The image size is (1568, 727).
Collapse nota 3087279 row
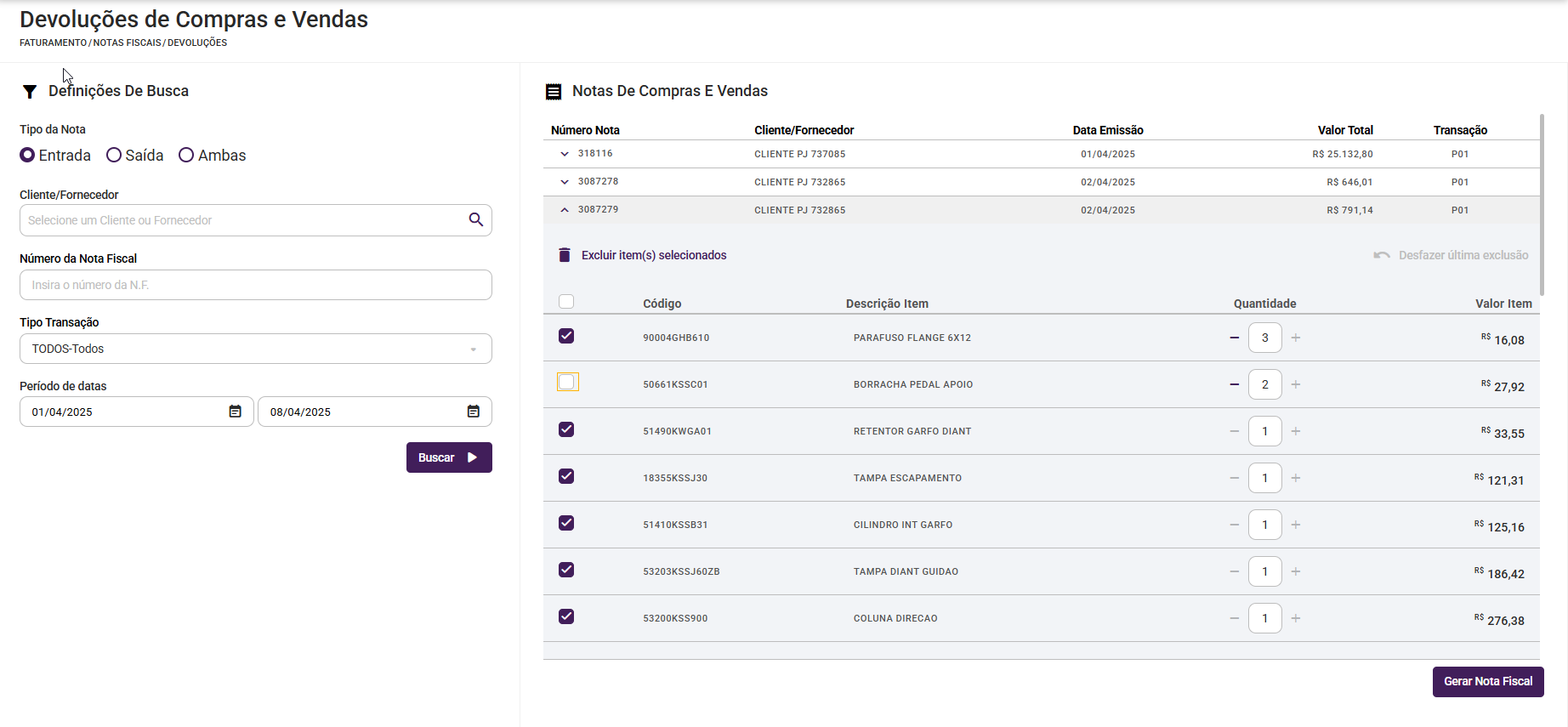565,210
